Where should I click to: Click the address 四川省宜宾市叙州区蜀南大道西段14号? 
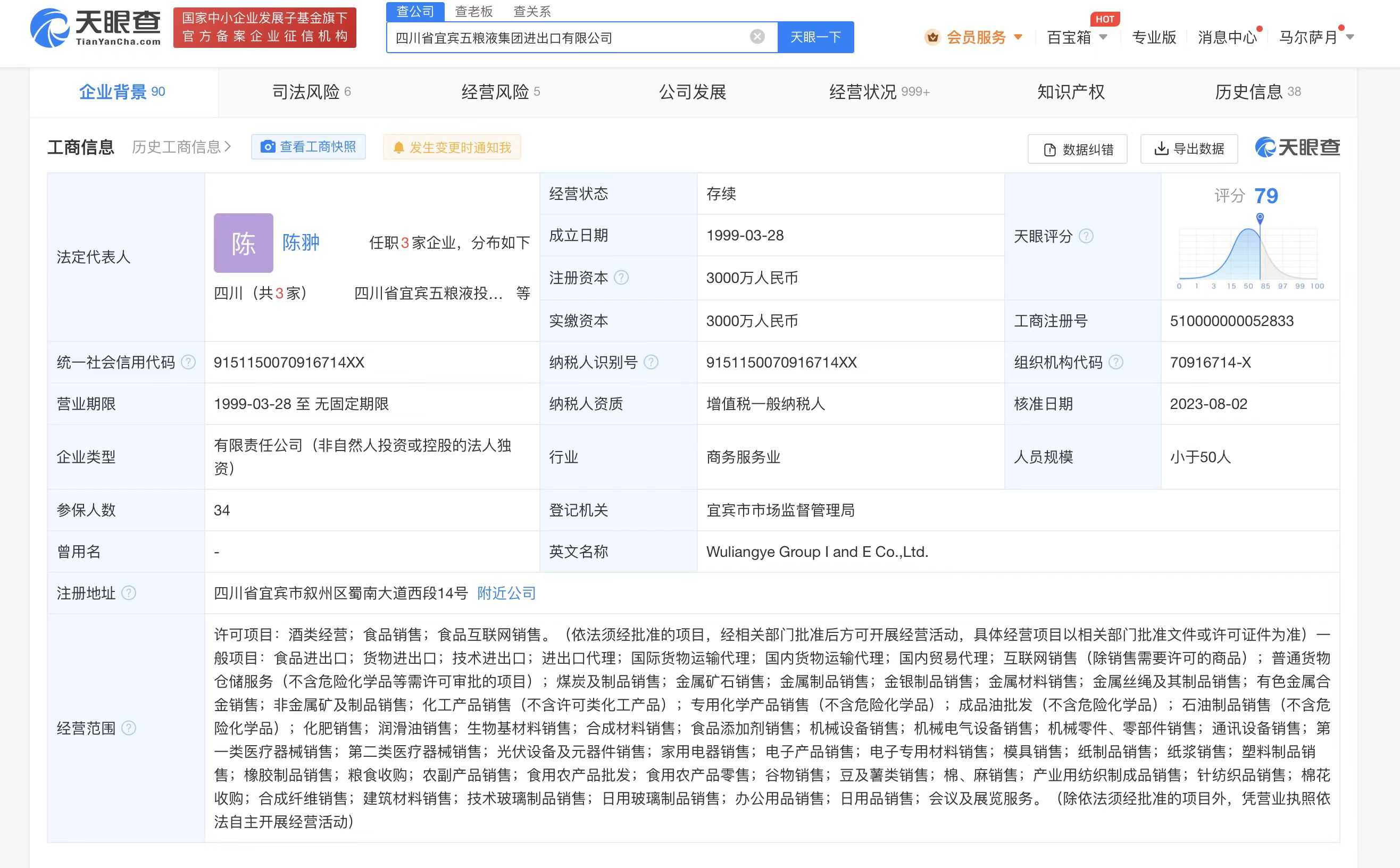click(x=341, y=593)
